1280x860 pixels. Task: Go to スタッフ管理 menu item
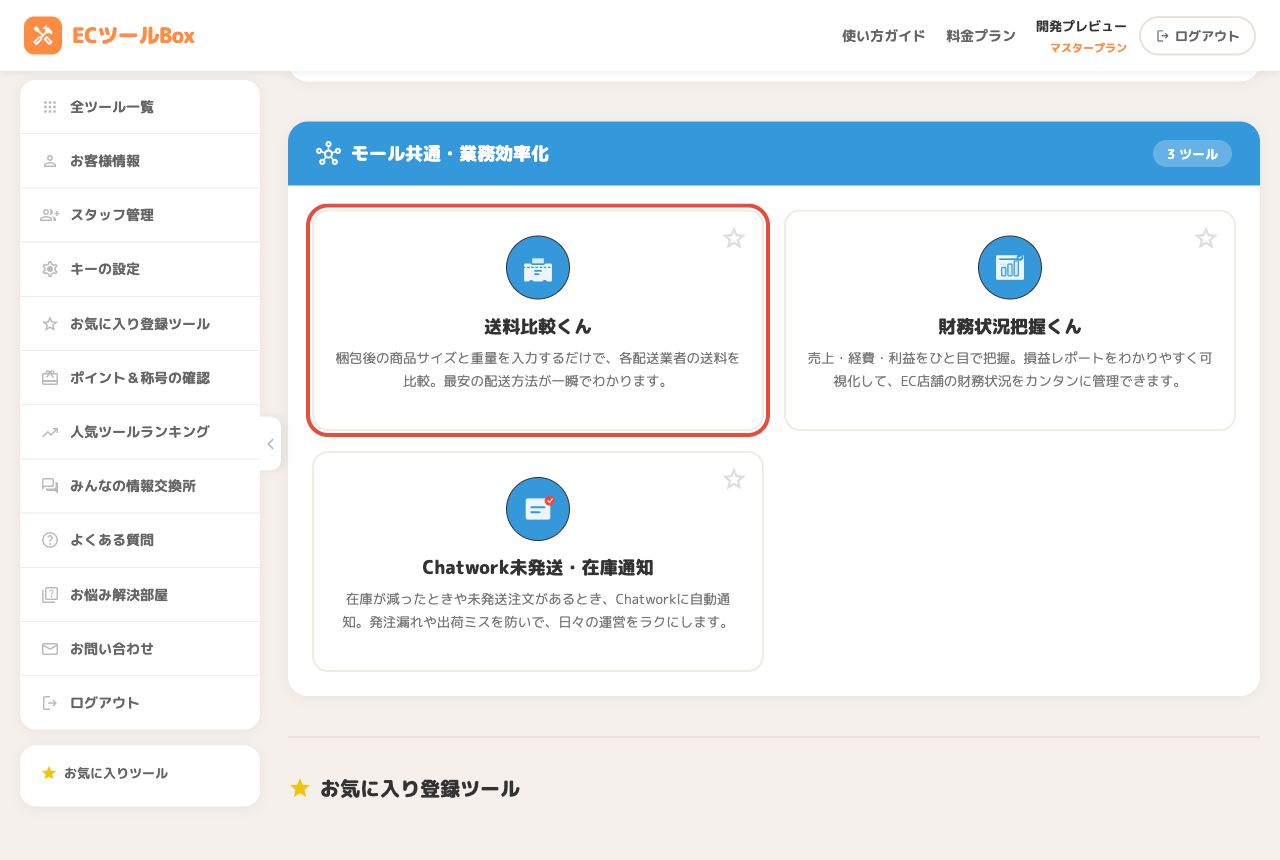[140, 215]
